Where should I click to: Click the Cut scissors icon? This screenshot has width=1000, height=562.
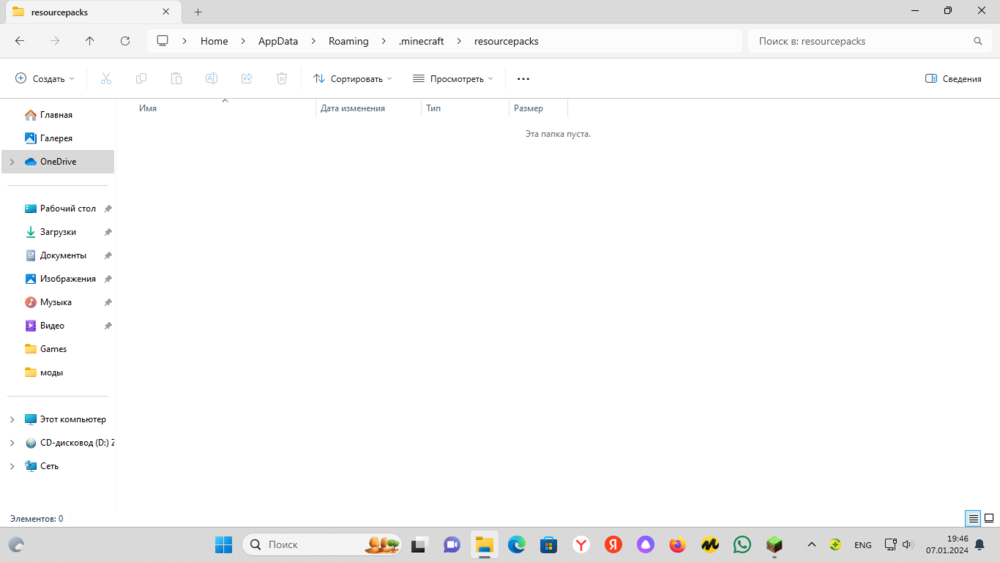pos(106,78)
